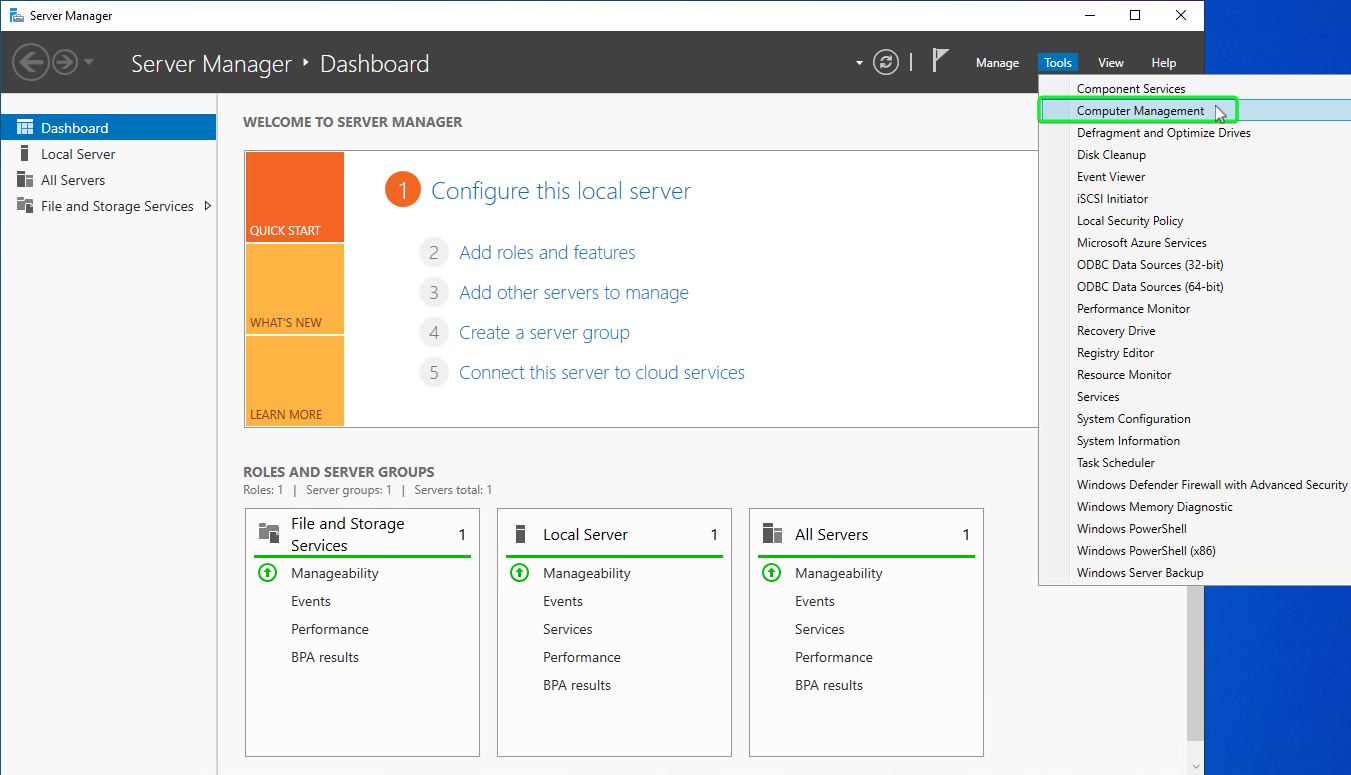Screen dimensions: 1351x775
Task: Open the Manage menu
Action: coord(997,63)
